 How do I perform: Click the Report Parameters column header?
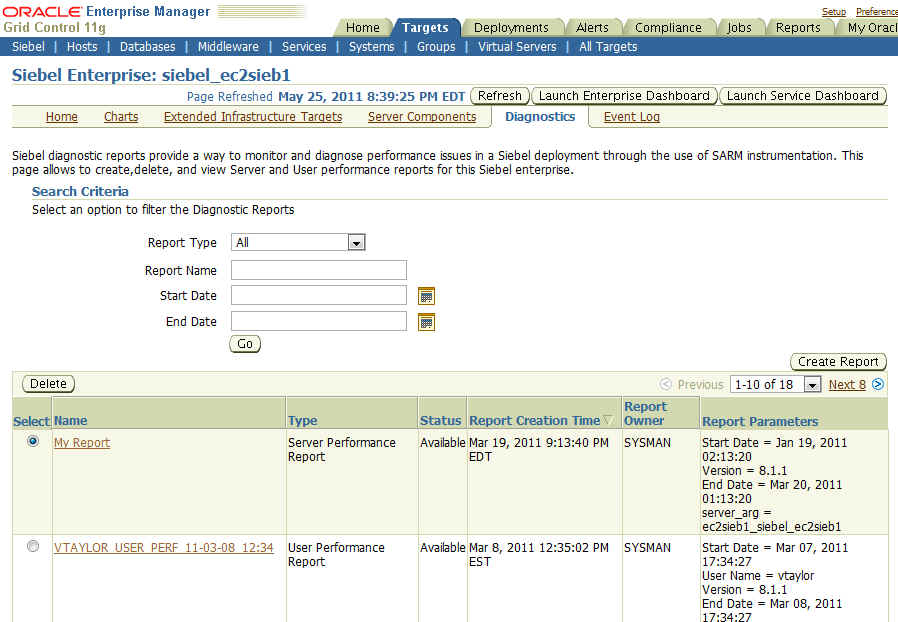coord(760,421)
